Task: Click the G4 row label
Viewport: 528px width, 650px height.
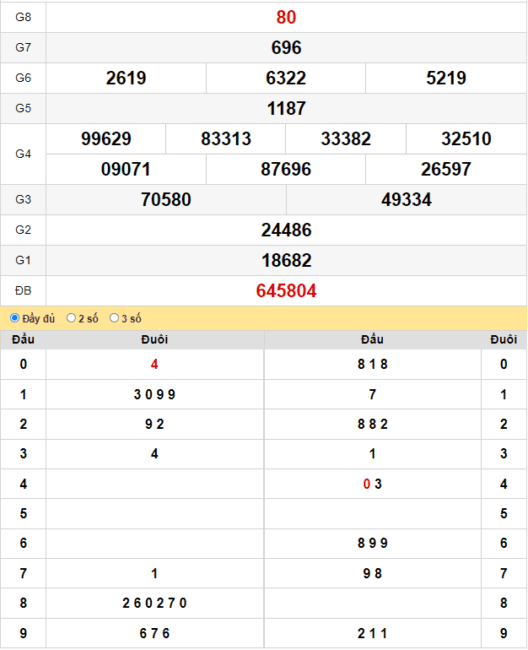Action: (x=23, y=154)
